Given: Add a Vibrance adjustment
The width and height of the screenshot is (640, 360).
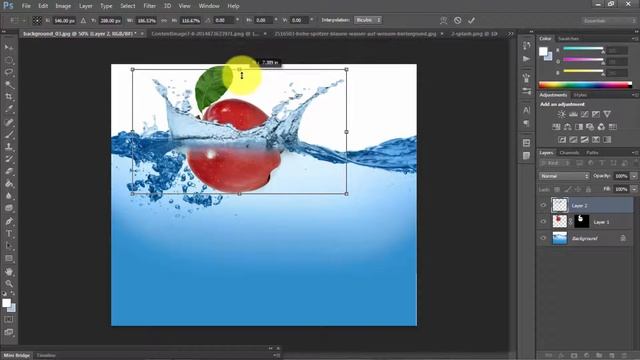Looking at the screenshot, I should click(x=607, y=114).
